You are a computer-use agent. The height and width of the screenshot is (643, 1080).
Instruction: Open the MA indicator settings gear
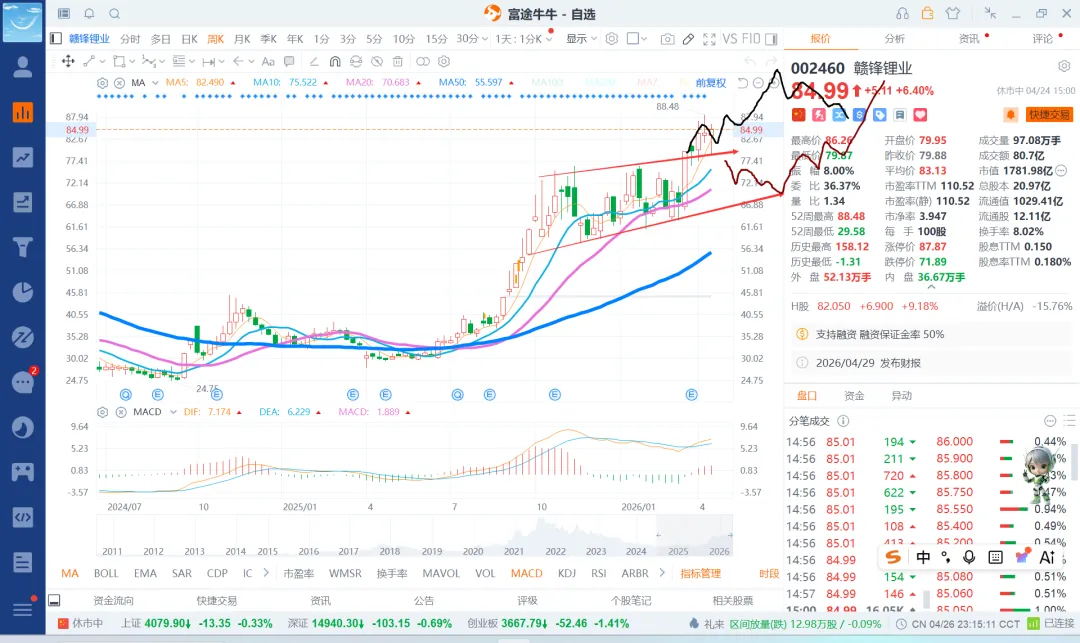coord(103,83)
